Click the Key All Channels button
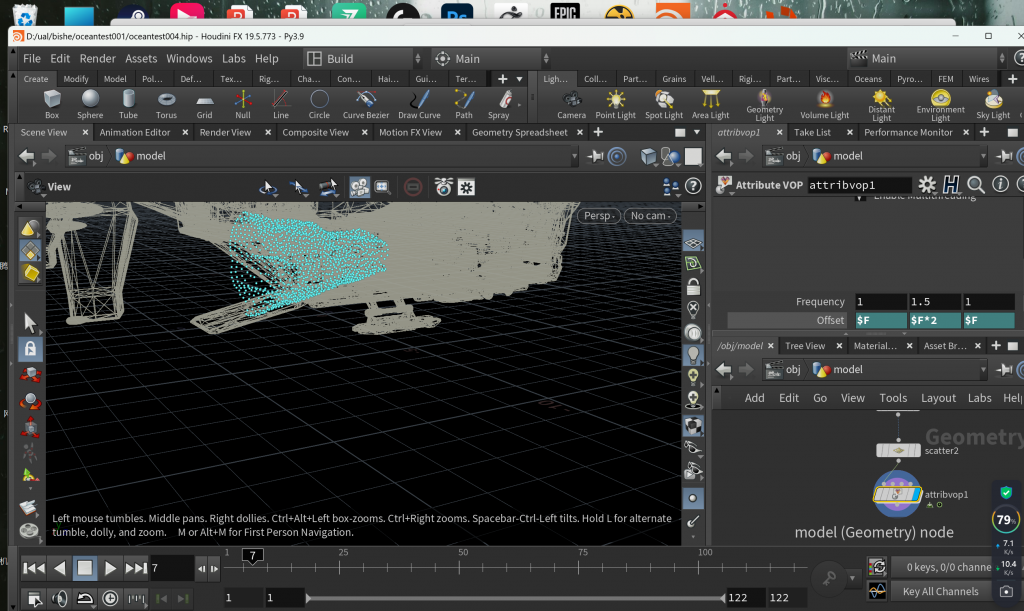Image resolution: width=1024 pixels, height=611 pixels. [940, 591]
